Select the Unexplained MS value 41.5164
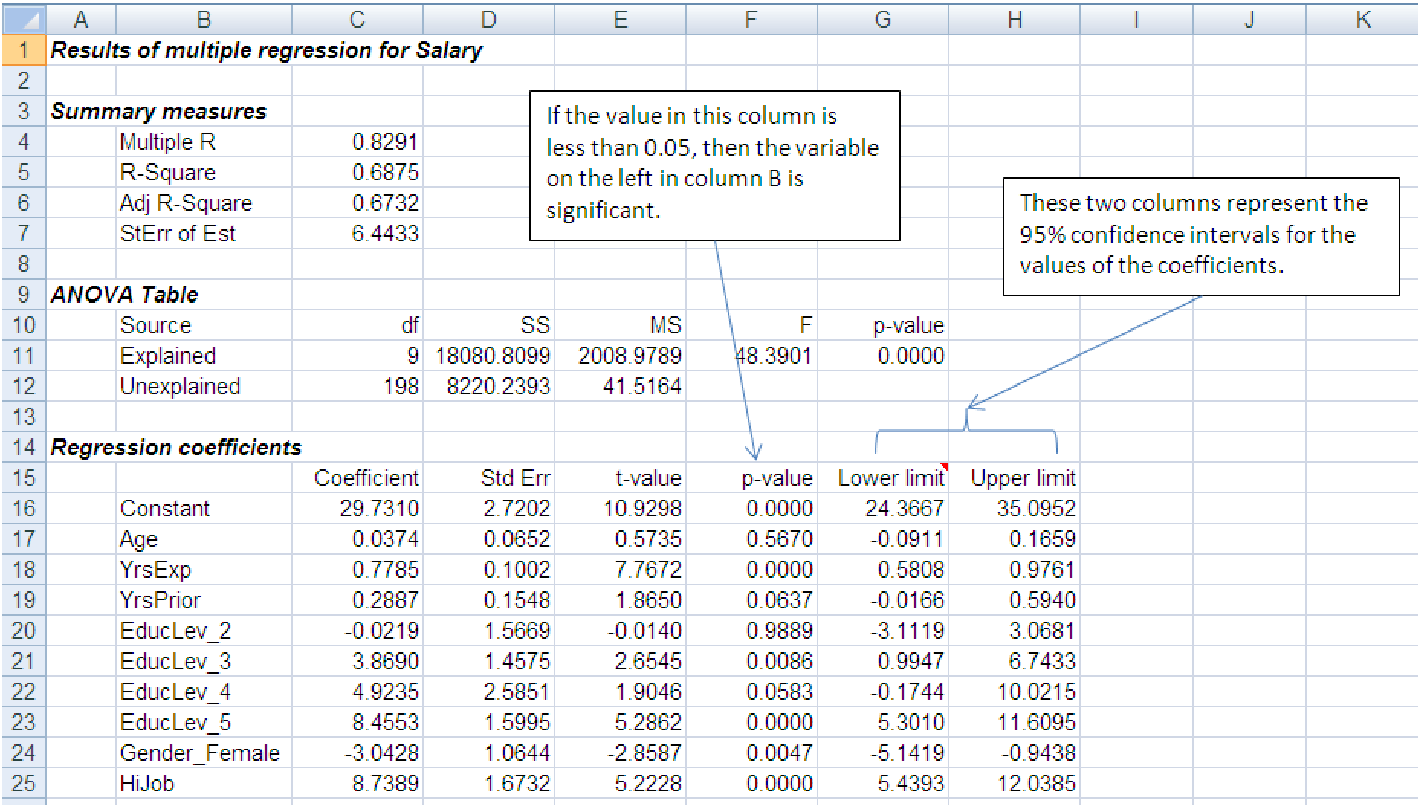Image resolution: width=1421 pixels, height=807 pixels. coord(620,386)
